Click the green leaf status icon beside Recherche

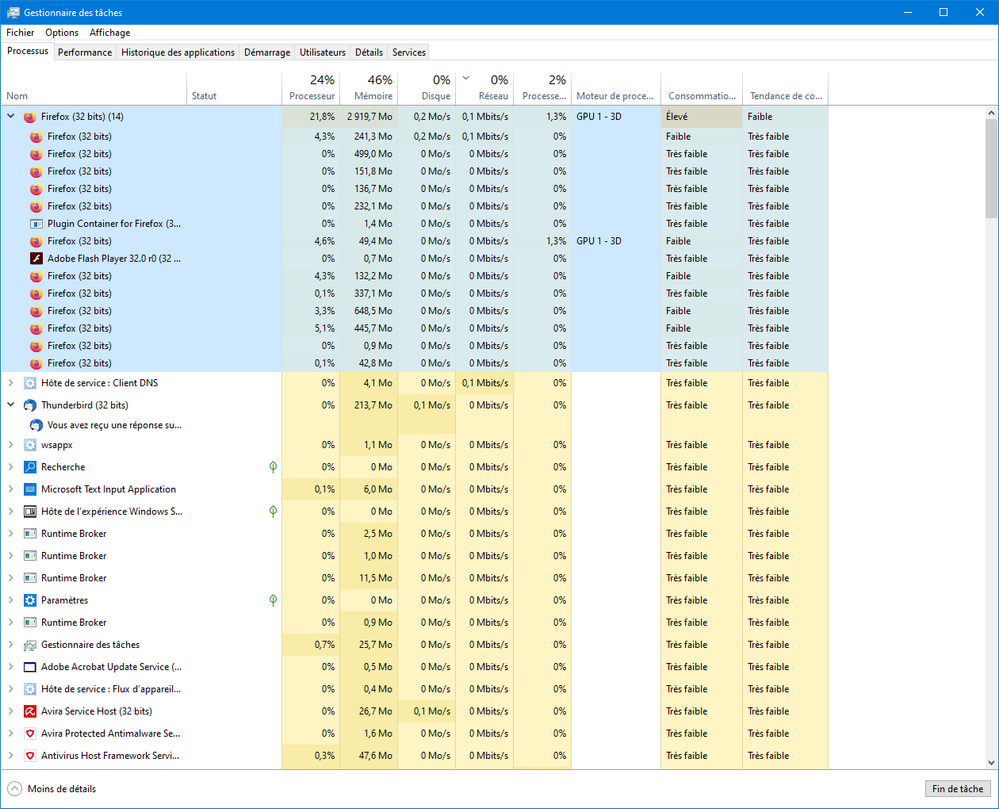tap(273, 467)
